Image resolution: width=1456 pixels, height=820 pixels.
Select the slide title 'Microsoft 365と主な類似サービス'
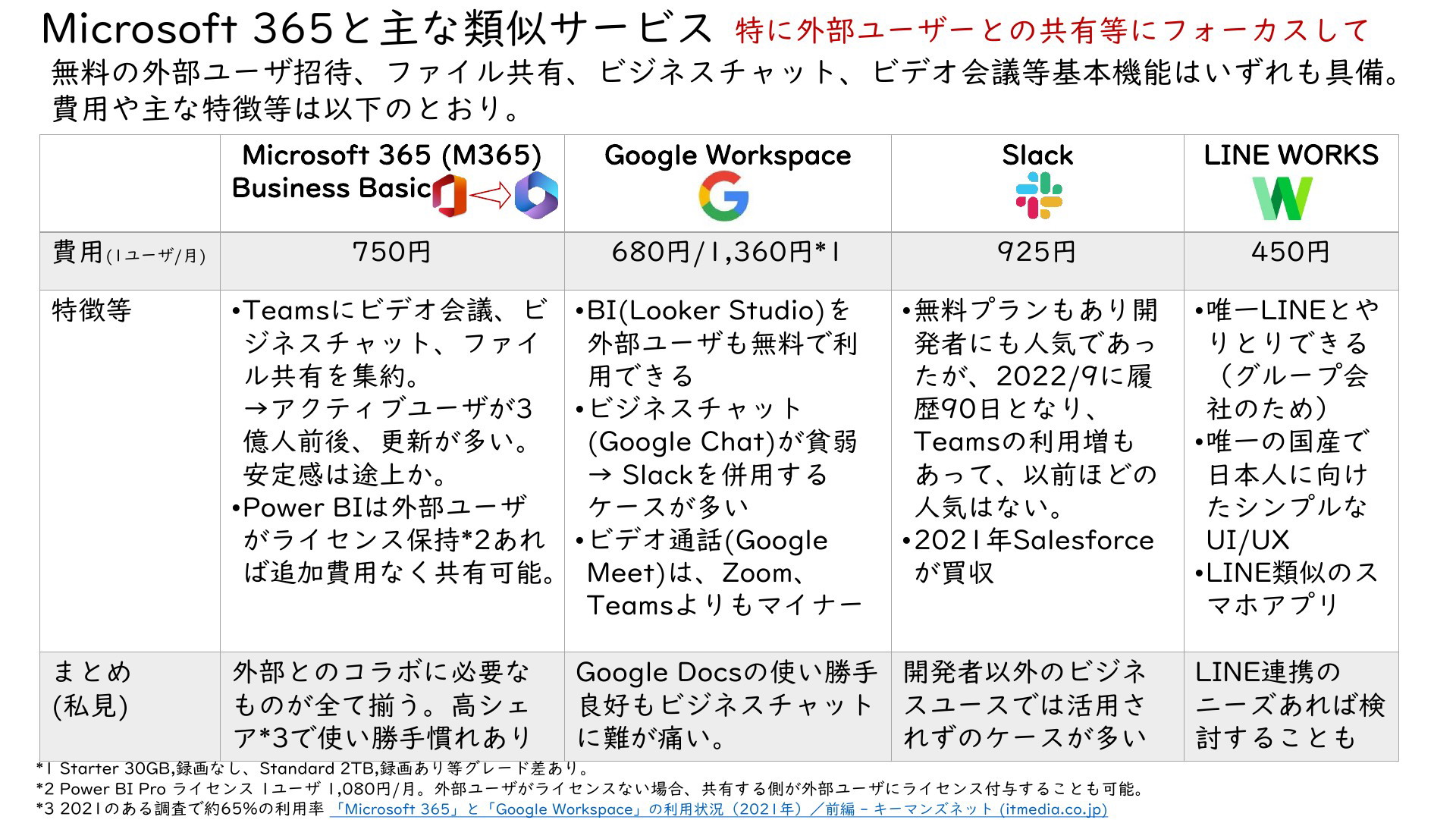pyautogui.click(x=377, y=30)
